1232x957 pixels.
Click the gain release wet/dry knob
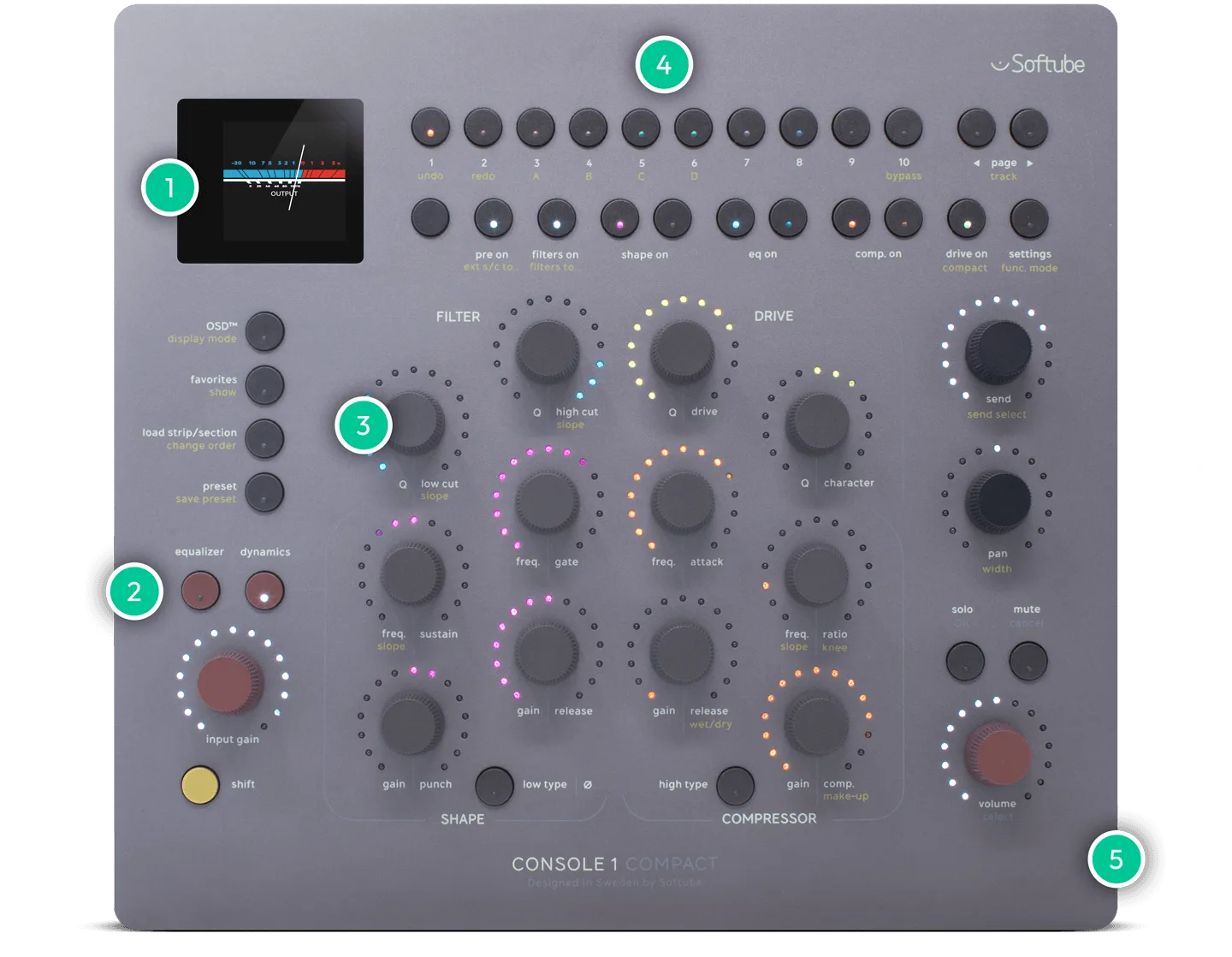point(683,652)
